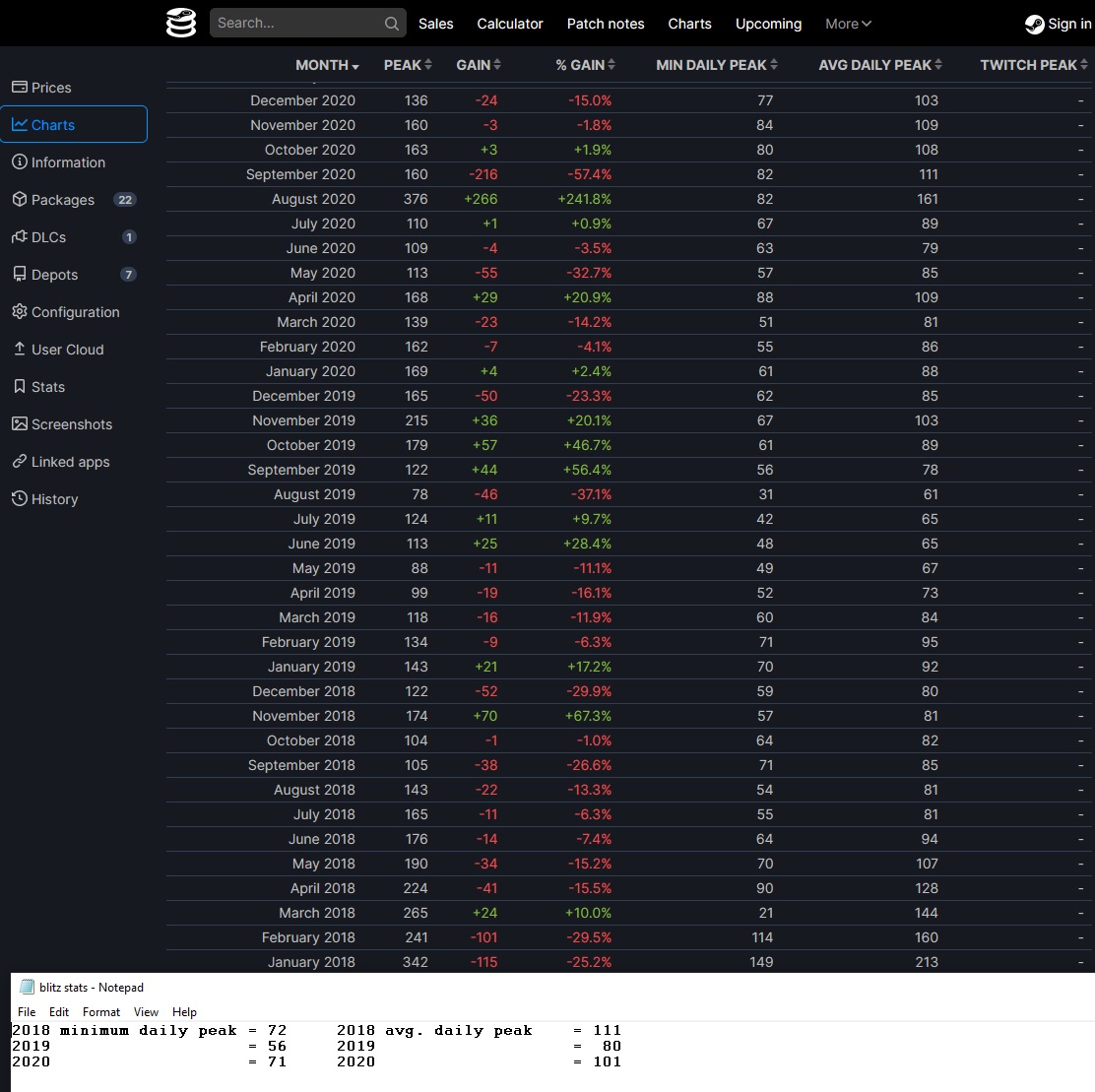Click '2018 minimum daily peak' text in Notepad
This screenshot has width=1095, height=1092.
coord(124,1031)
